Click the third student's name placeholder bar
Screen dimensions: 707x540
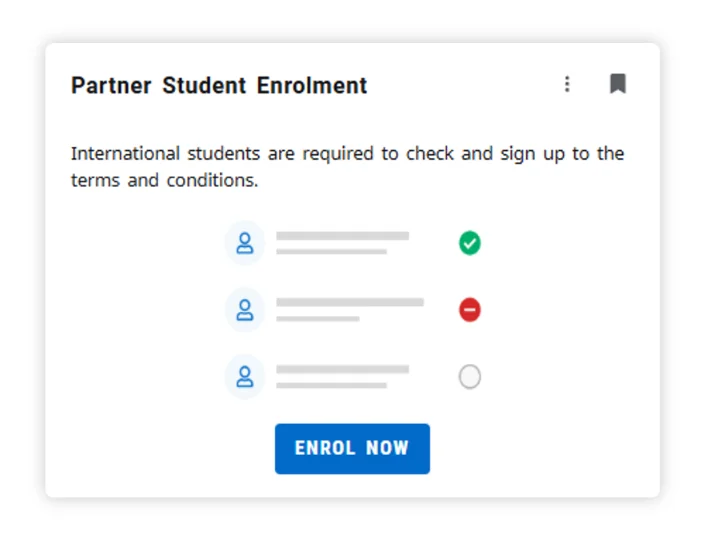coord(342,369)
